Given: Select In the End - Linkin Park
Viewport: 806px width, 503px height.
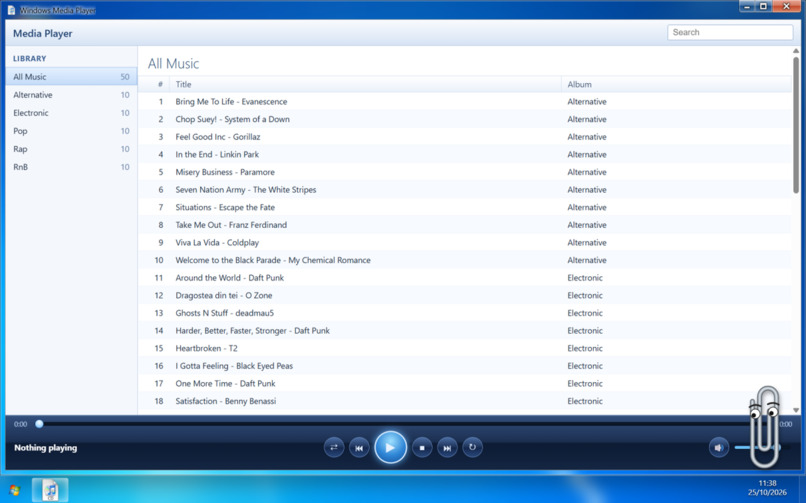Looking at the screenshot, I should (465, 155).
